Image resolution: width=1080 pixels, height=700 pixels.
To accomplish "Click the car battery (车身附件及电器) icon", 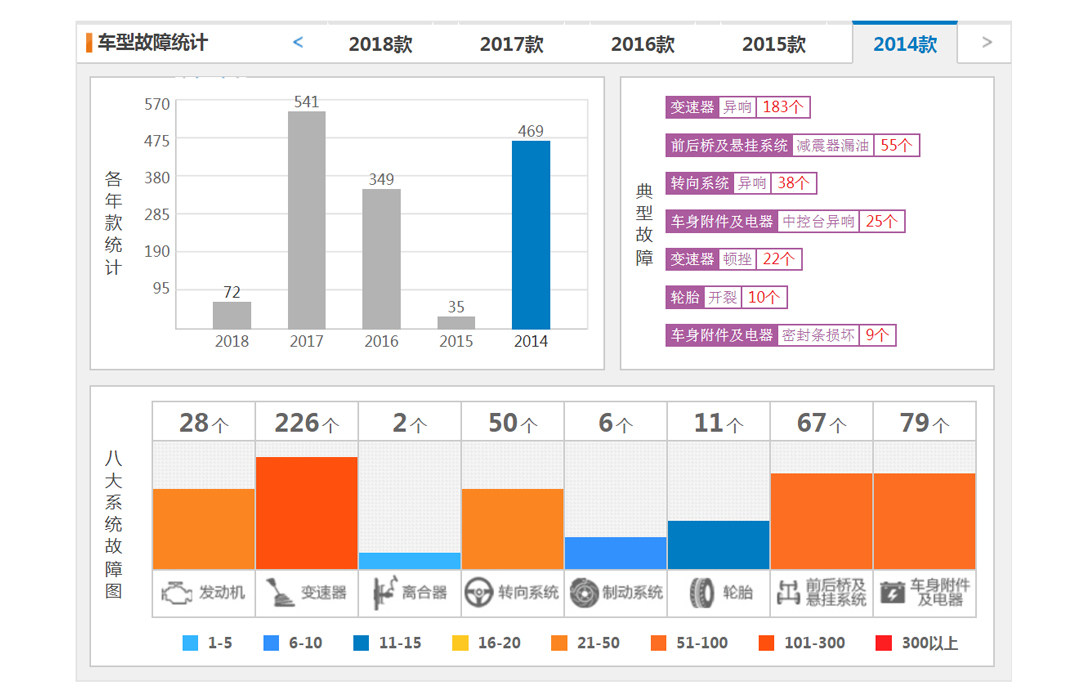I will click(891, 593).
